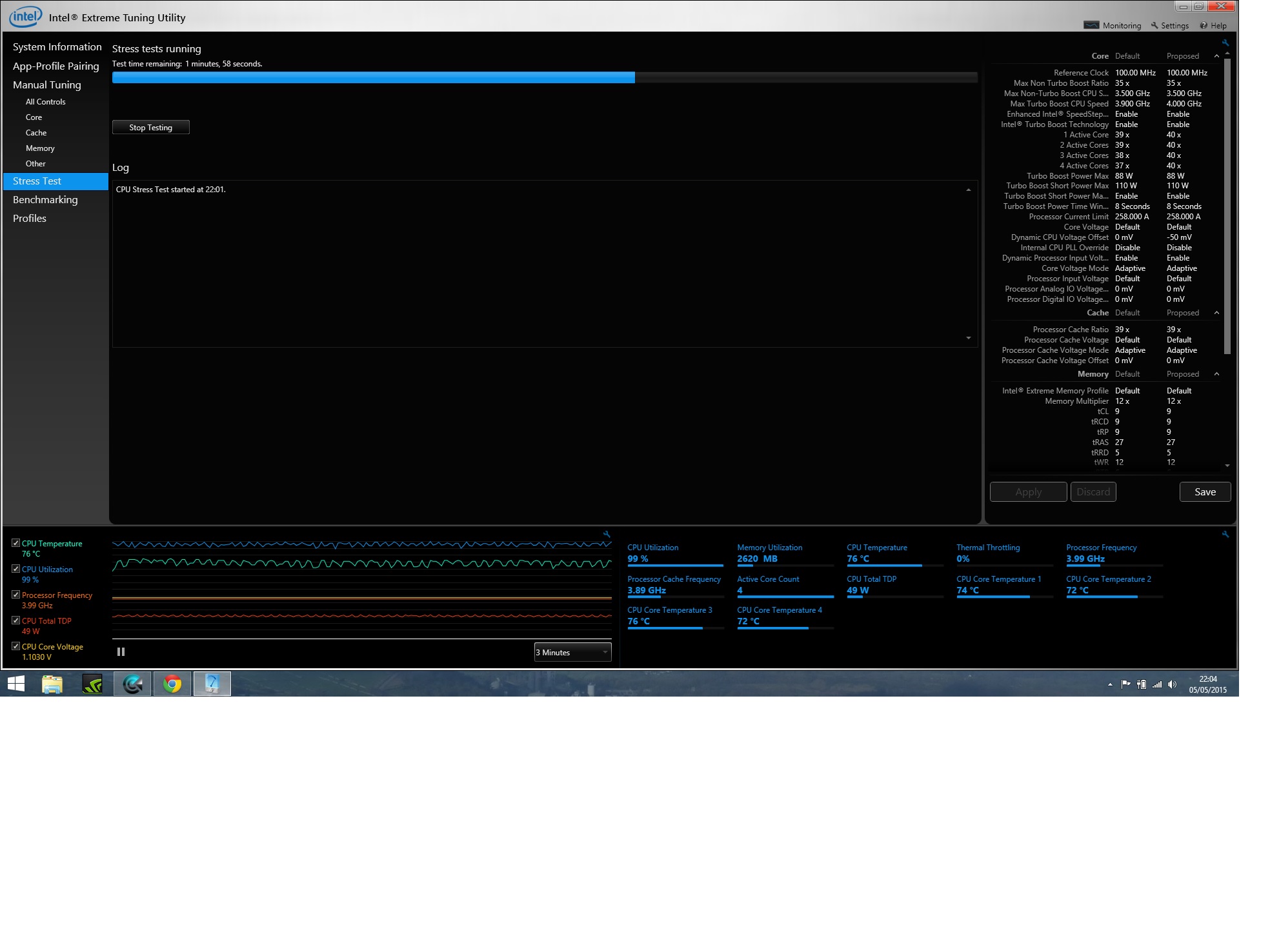This screenshot has width=1270, height=952.
Task: Select Core under Manual Tuning
Action: point(34,117)
